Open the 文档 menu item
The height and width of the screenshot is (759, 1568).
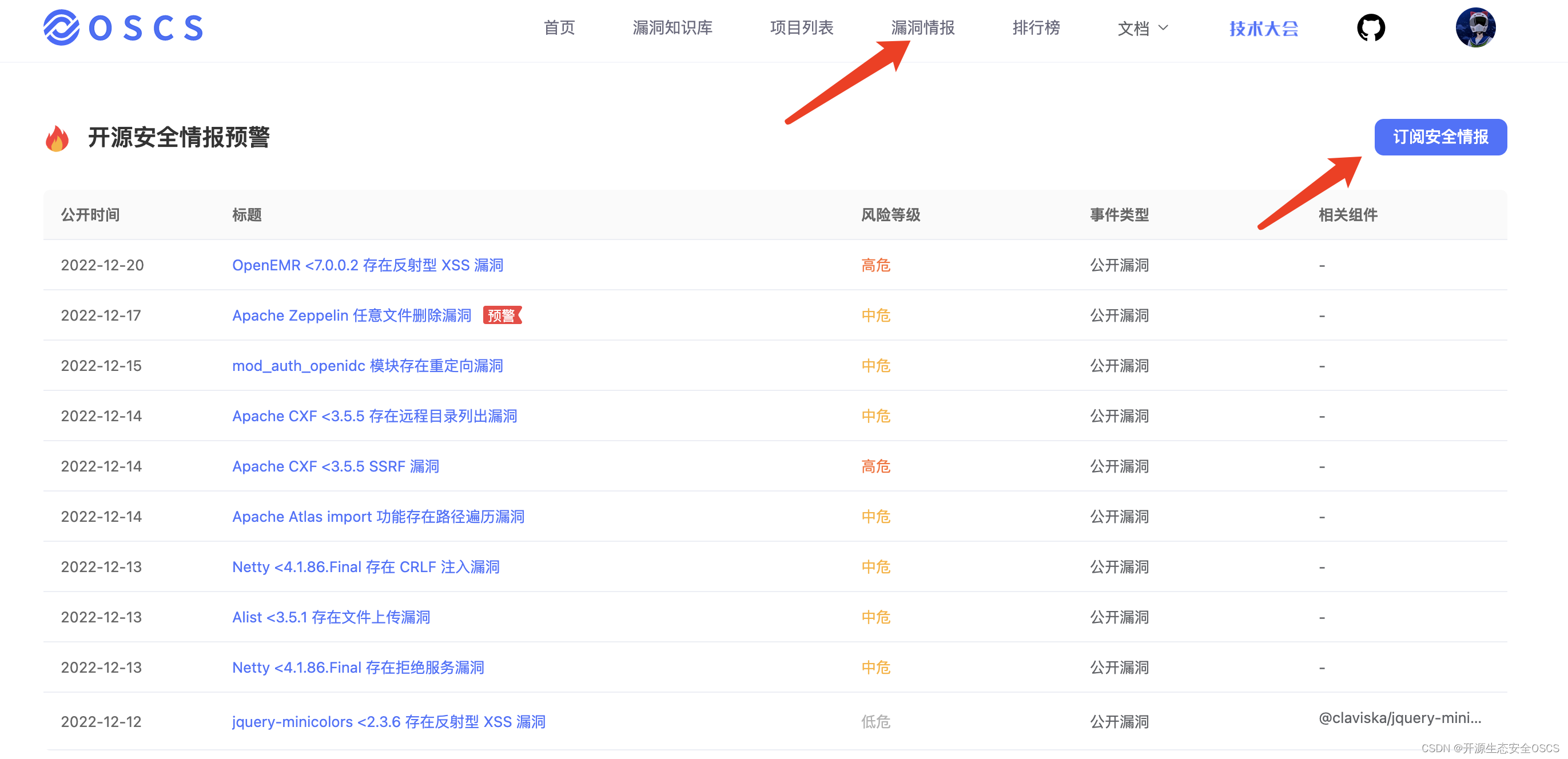pos(1133,28)
